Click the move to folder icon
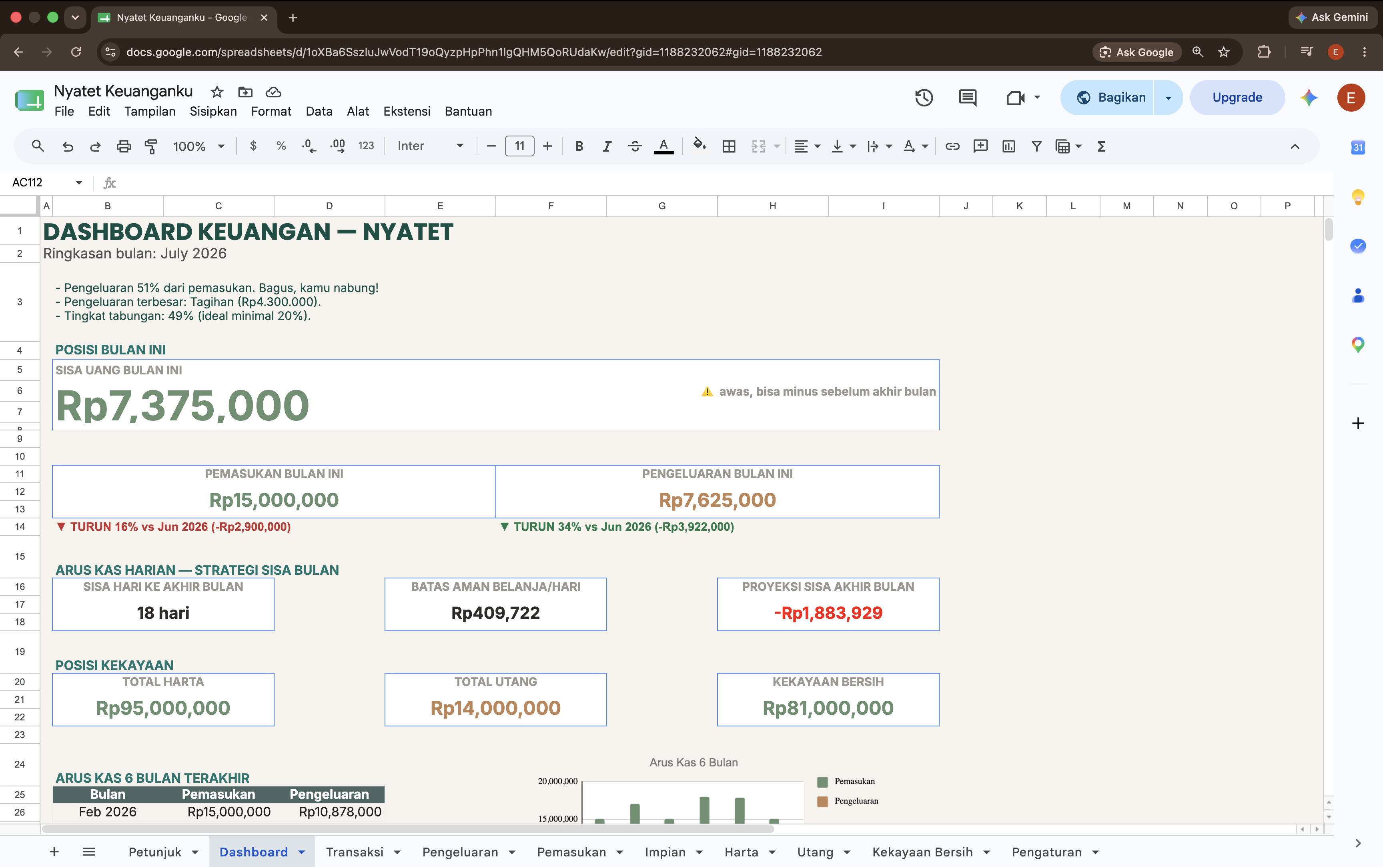This screenshot has width=1383, height=868. 245,92
